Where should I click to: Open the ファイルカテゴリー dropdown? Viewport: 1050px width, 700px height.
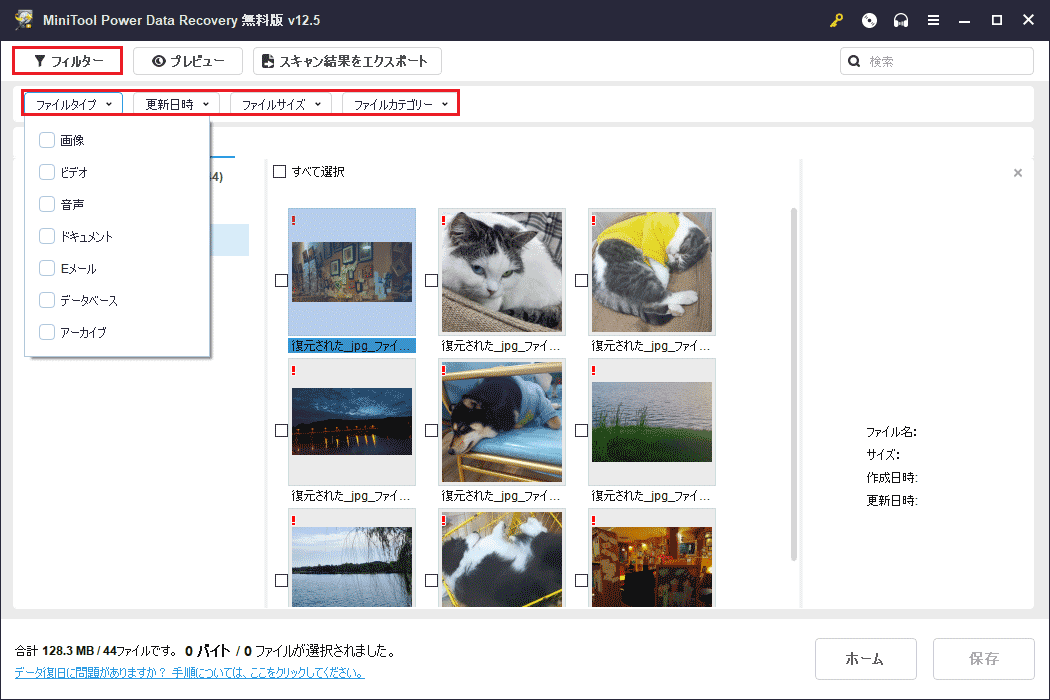tap(400, 104)
